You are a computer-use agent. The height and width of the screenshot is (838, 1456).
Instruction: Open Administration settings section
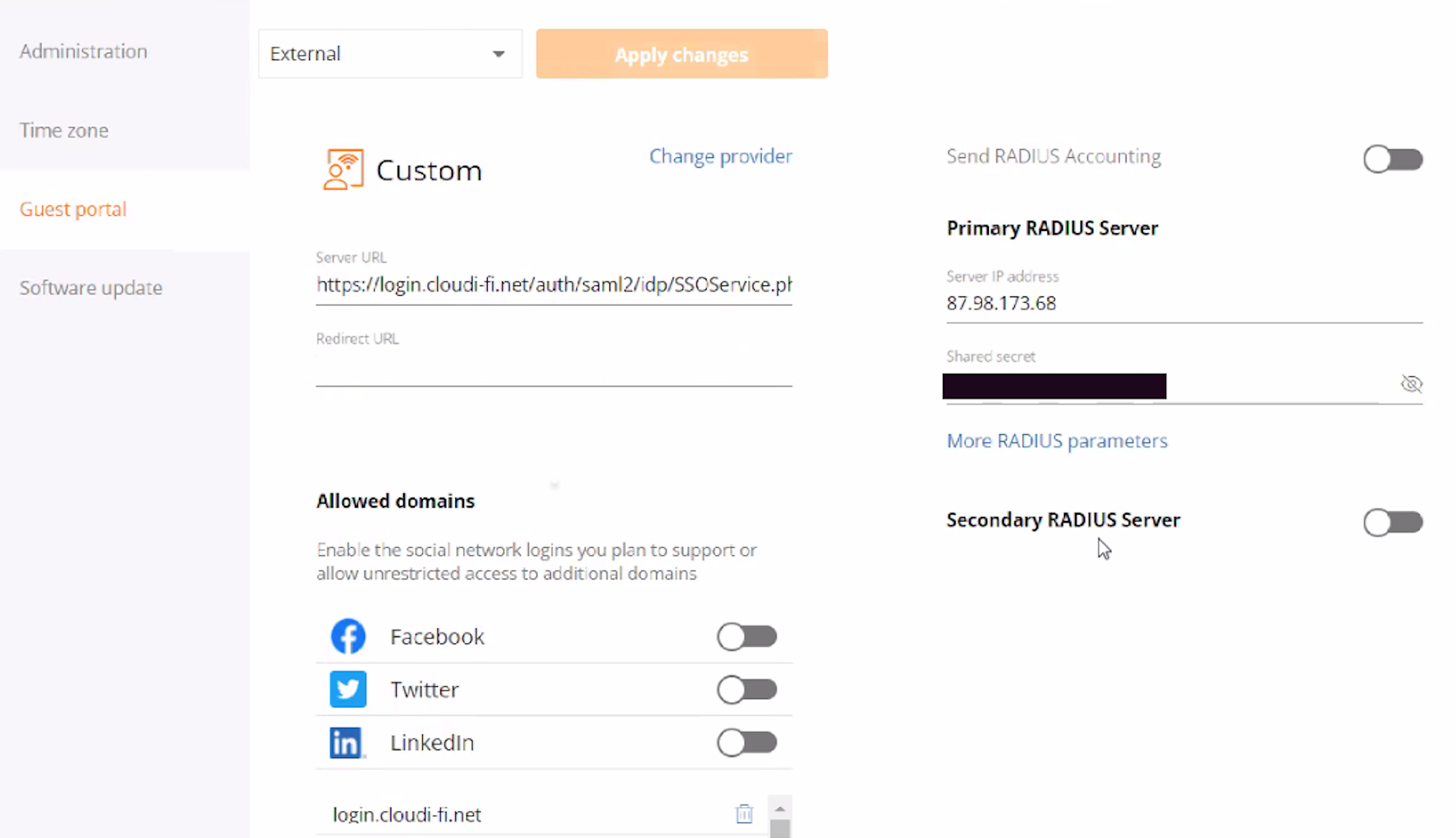point(83,51)
